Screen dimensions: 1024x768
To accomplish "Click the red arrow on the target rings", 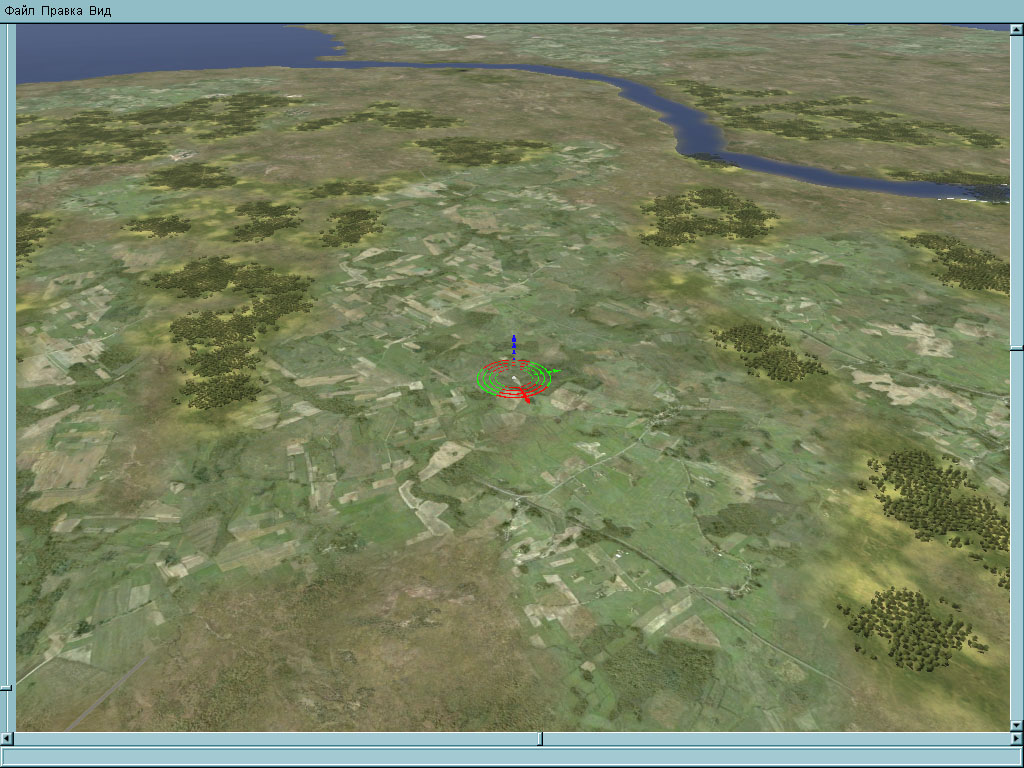I will pos(526,398).
